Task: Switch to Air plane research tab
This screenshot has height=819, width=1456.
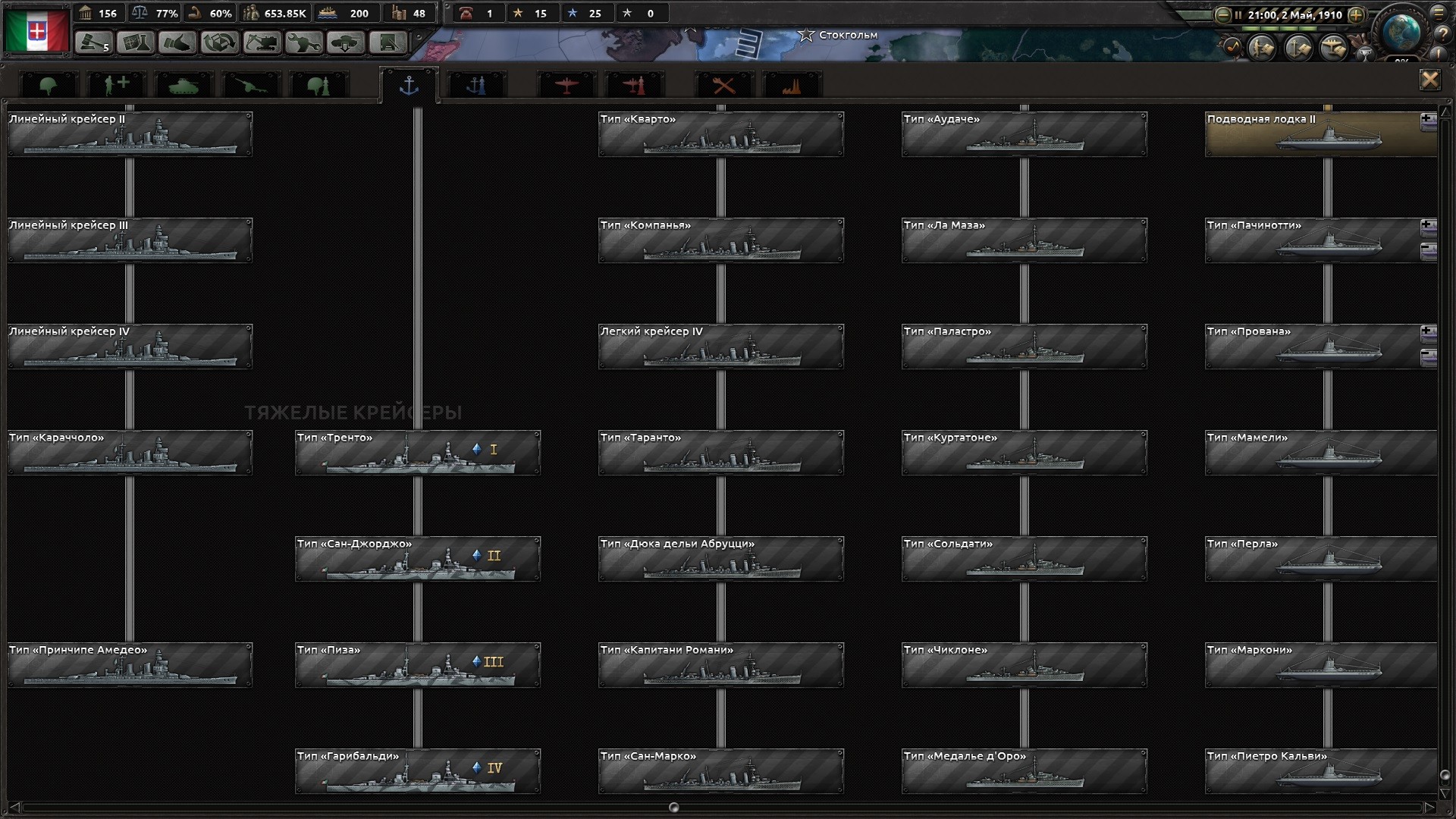Action: click(566, 86)
